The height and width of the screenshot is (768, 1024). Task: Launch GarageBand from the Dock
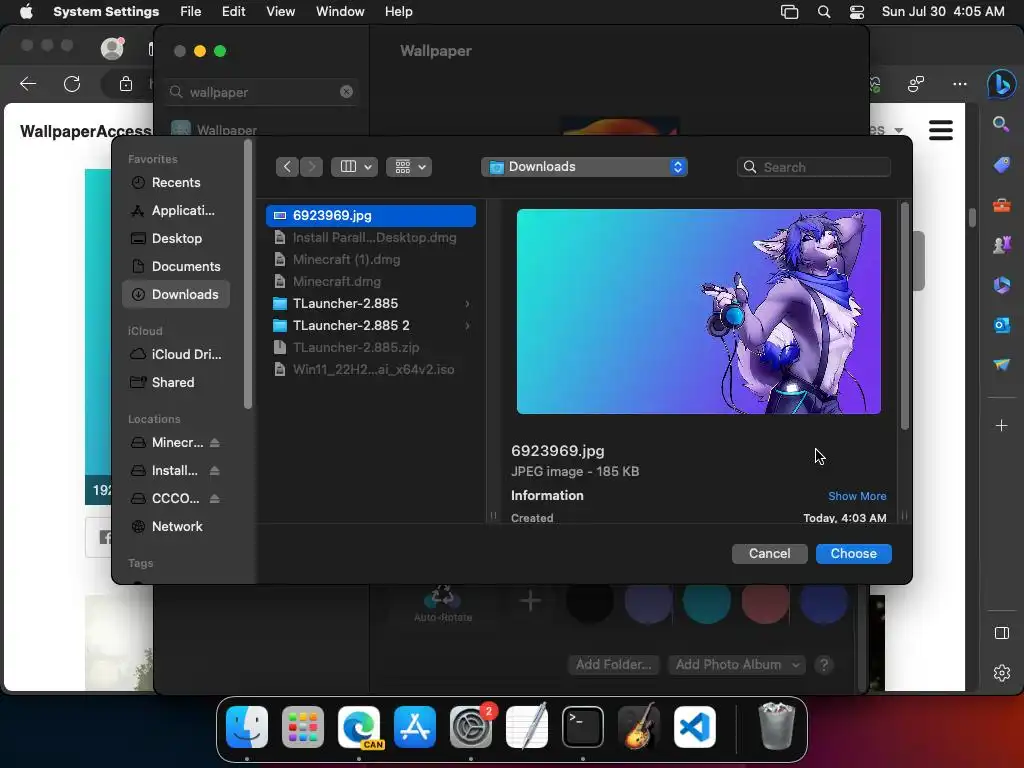(x=639, y=726)
